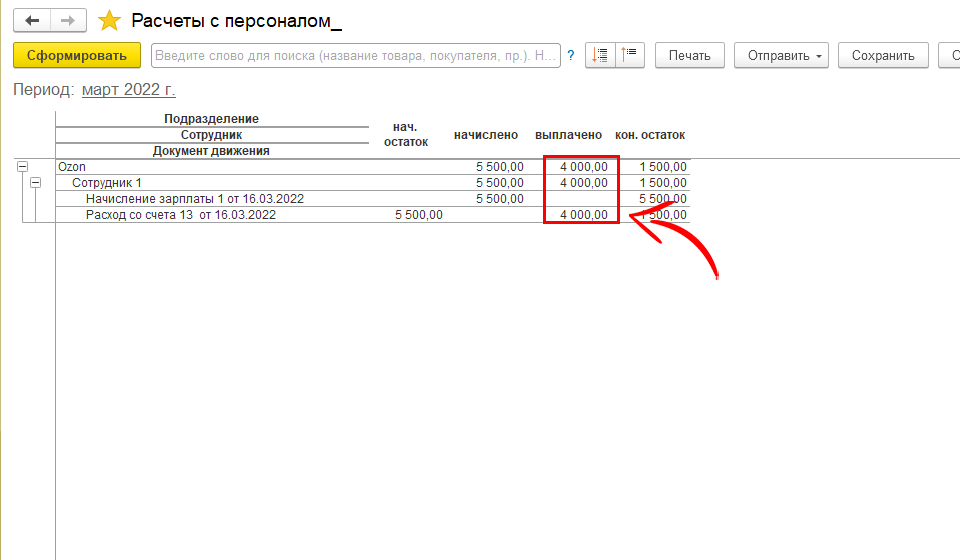
Task: Select the Начисление зарплаты 1 document row
Action: (x=195, y=199)
